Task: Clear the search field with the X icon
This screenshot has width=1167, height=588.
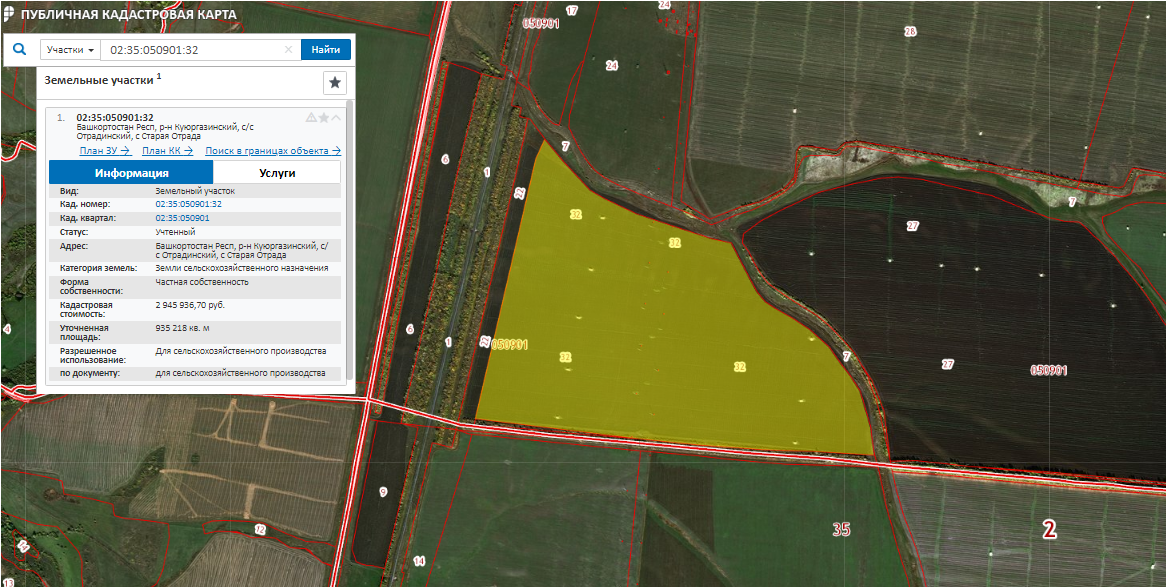Action: coord(289,50)
